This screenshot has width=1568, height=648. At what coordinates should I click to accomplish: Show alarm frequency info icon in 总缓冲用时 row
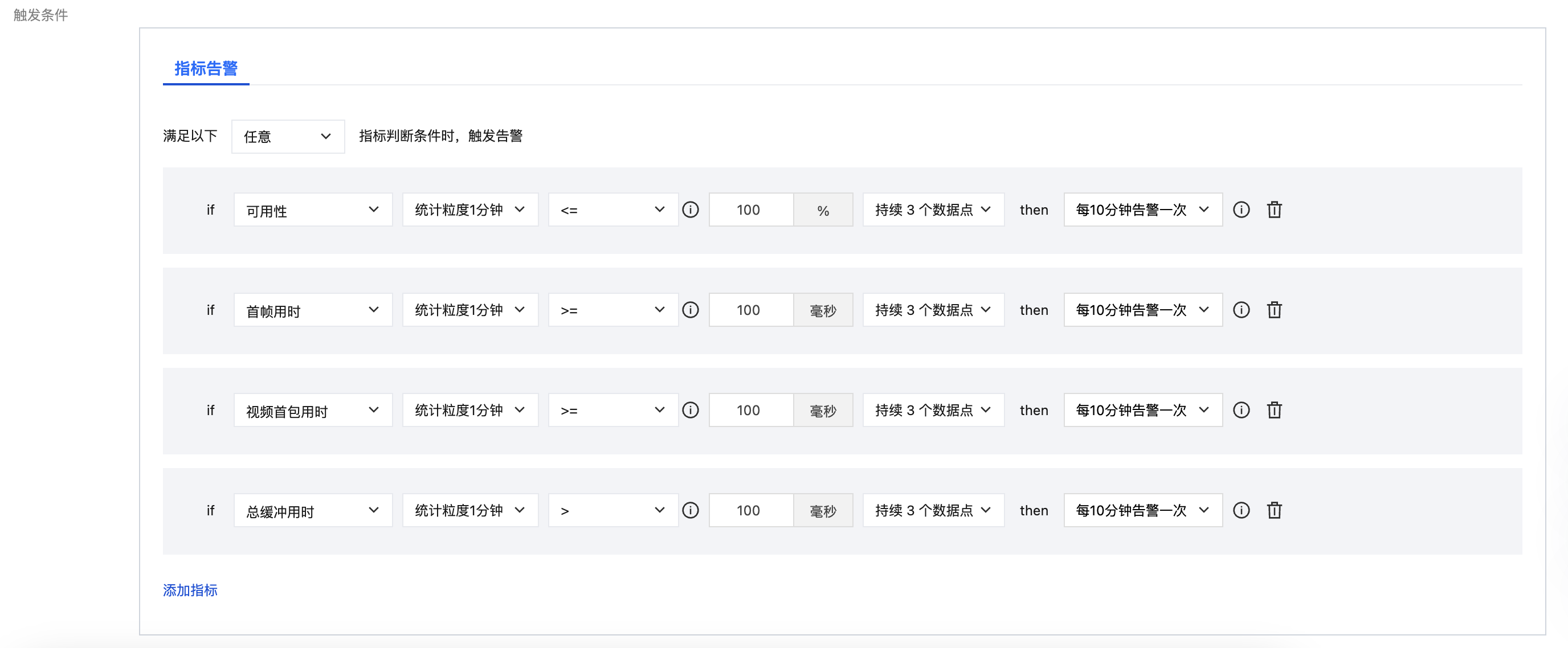pos(1241,511)
